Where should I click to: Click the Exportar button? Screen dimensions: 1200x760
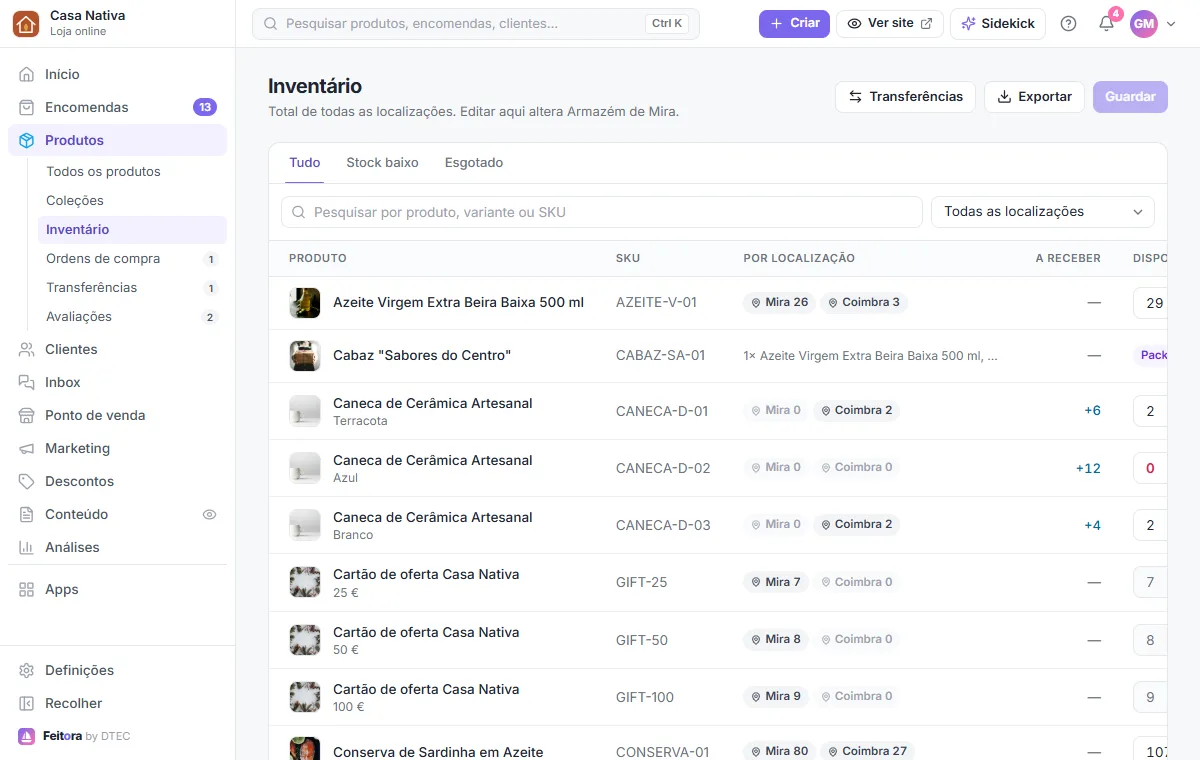1034,97
